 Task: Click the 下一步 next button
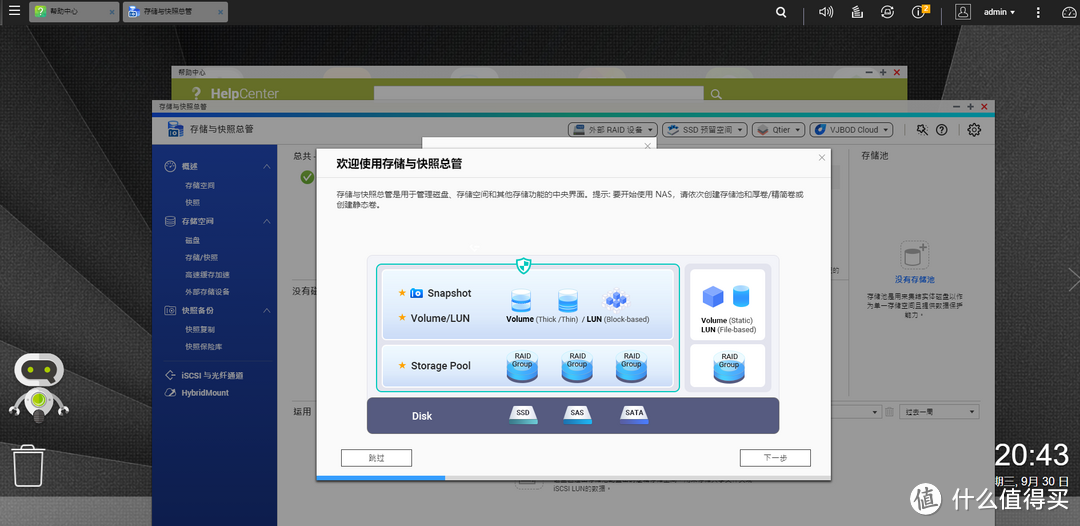(775, 458)
